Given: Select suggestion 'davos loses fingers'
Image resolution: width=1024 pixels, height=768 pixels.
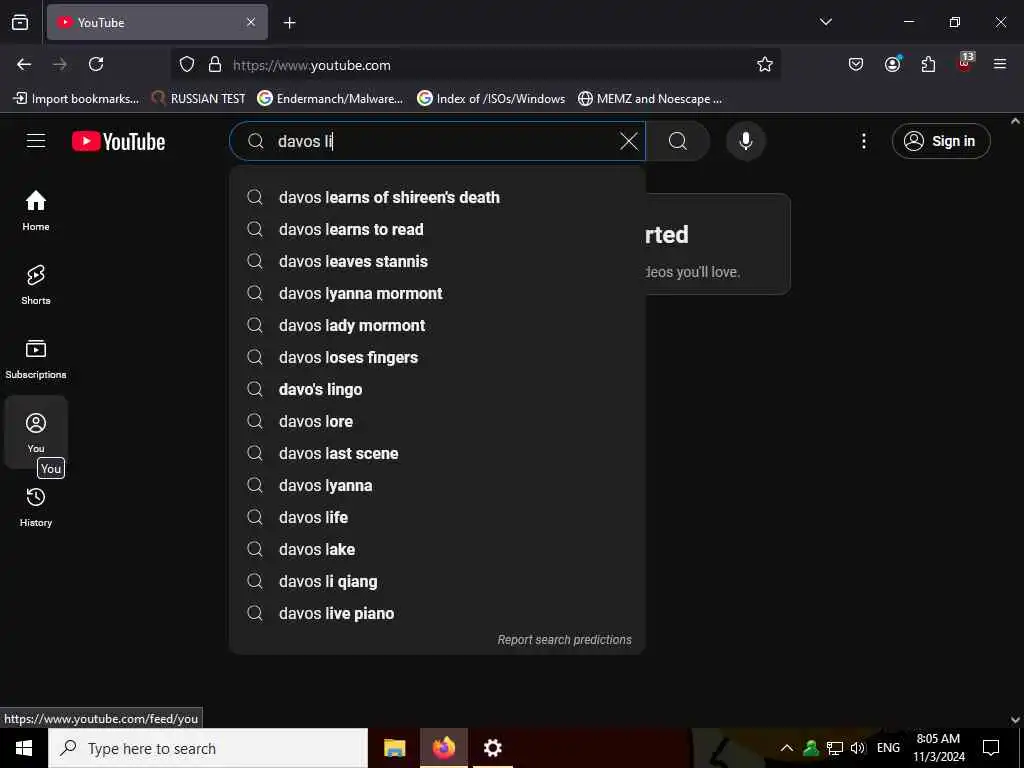Looking at the screenshot, I should (437, 357).
